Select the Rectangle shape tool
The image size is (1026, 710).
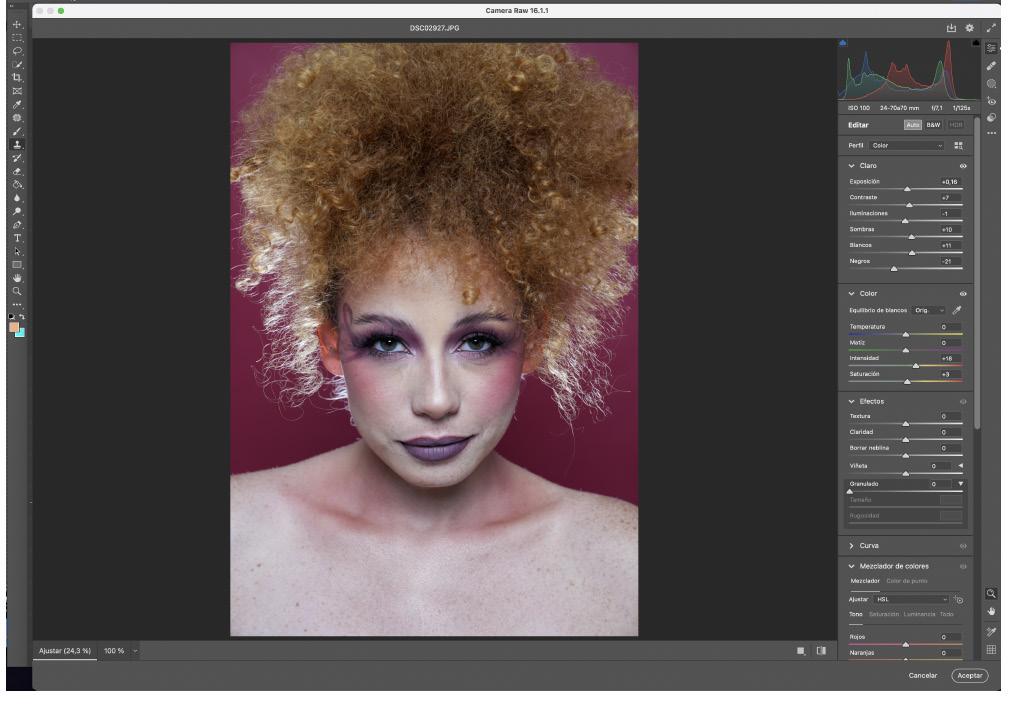[x=17, y=265]
